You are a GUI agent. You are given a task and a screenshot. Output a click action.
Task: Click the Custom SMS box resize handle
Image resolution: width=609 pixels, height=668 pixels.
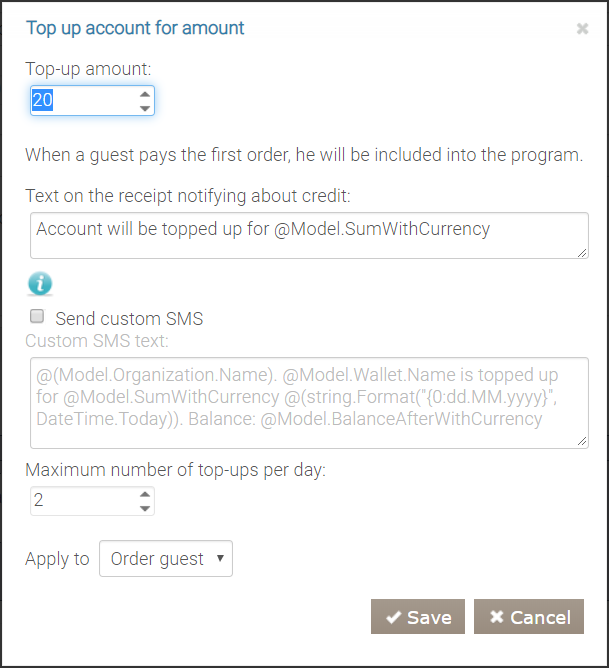click(583, 441)
